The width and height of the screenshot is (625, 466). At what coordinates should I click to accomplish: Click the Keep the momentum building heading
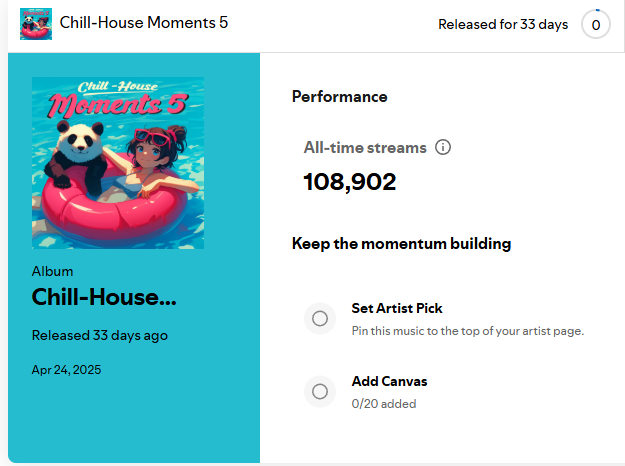(x=401, y=244)
